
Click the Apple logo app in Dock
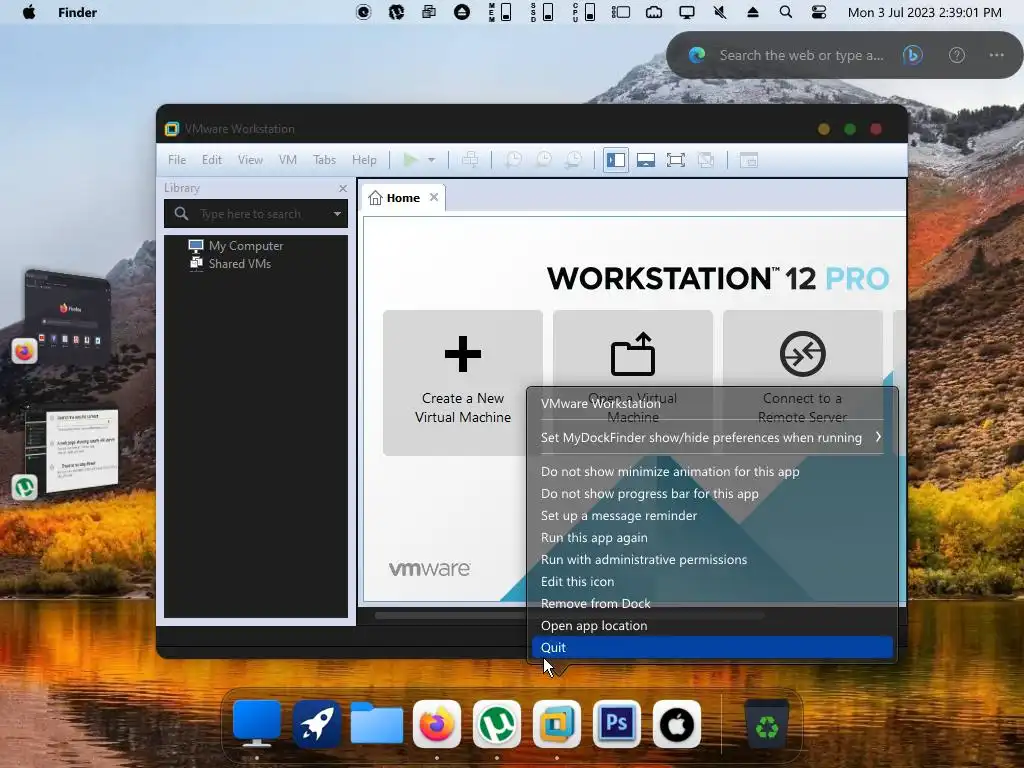677,724
